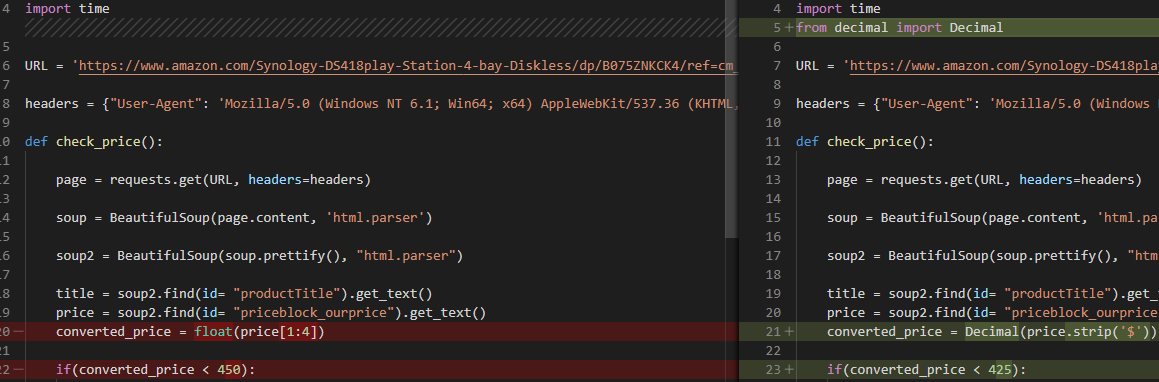Click the 450 value in removed line
The height and width of the screenshot is (382, 1159).
(x=229, y=369)
